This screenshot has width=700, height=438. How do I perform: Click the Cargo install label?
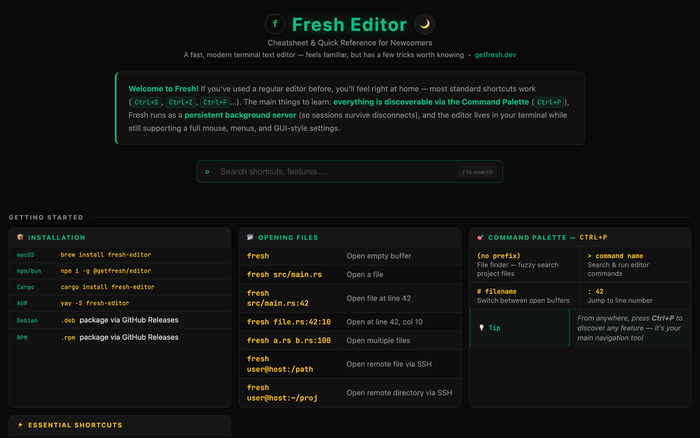click(x=25, y=287)
